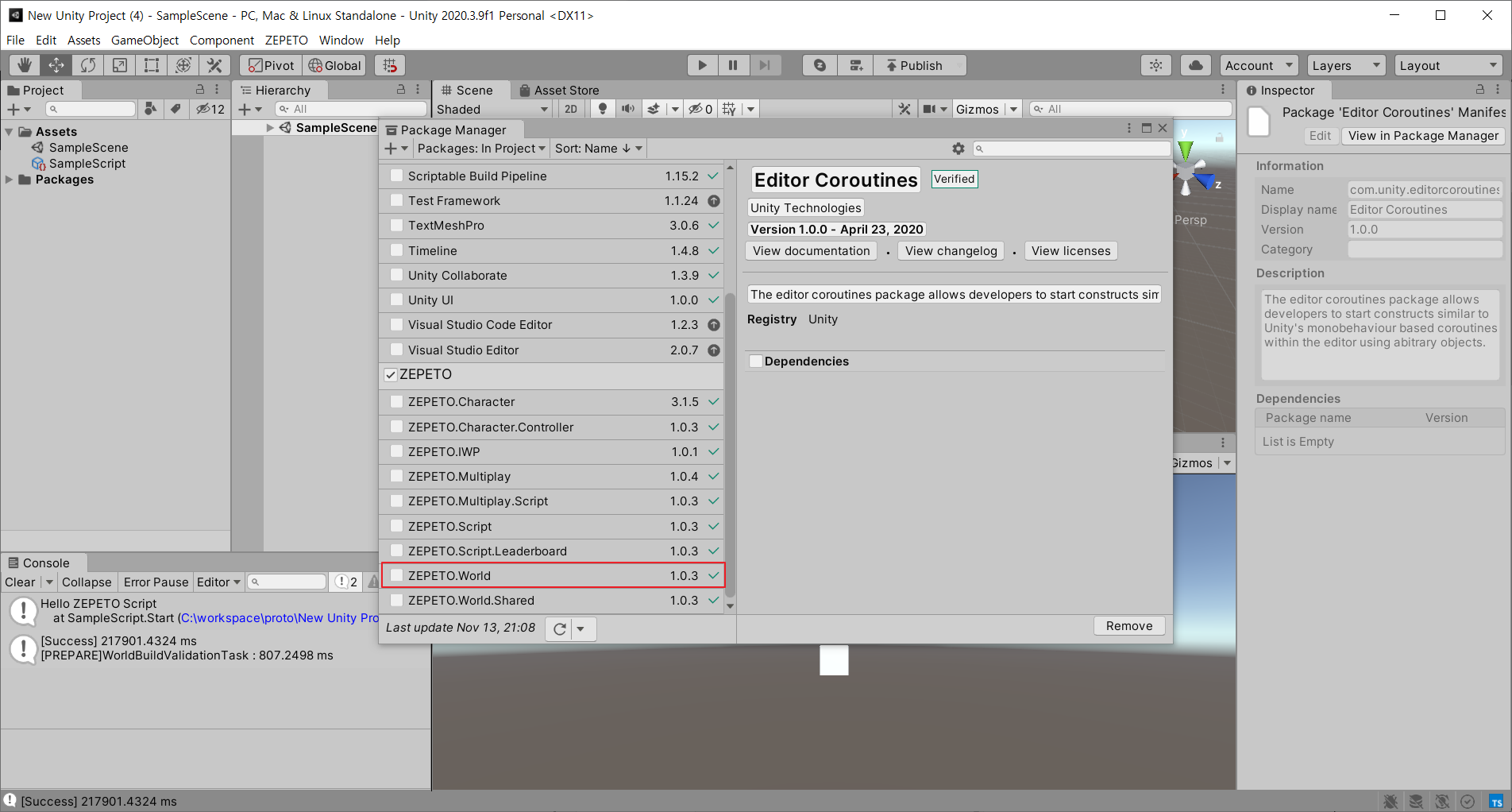Toggle scene audio speaker icon

coord(628,109)
